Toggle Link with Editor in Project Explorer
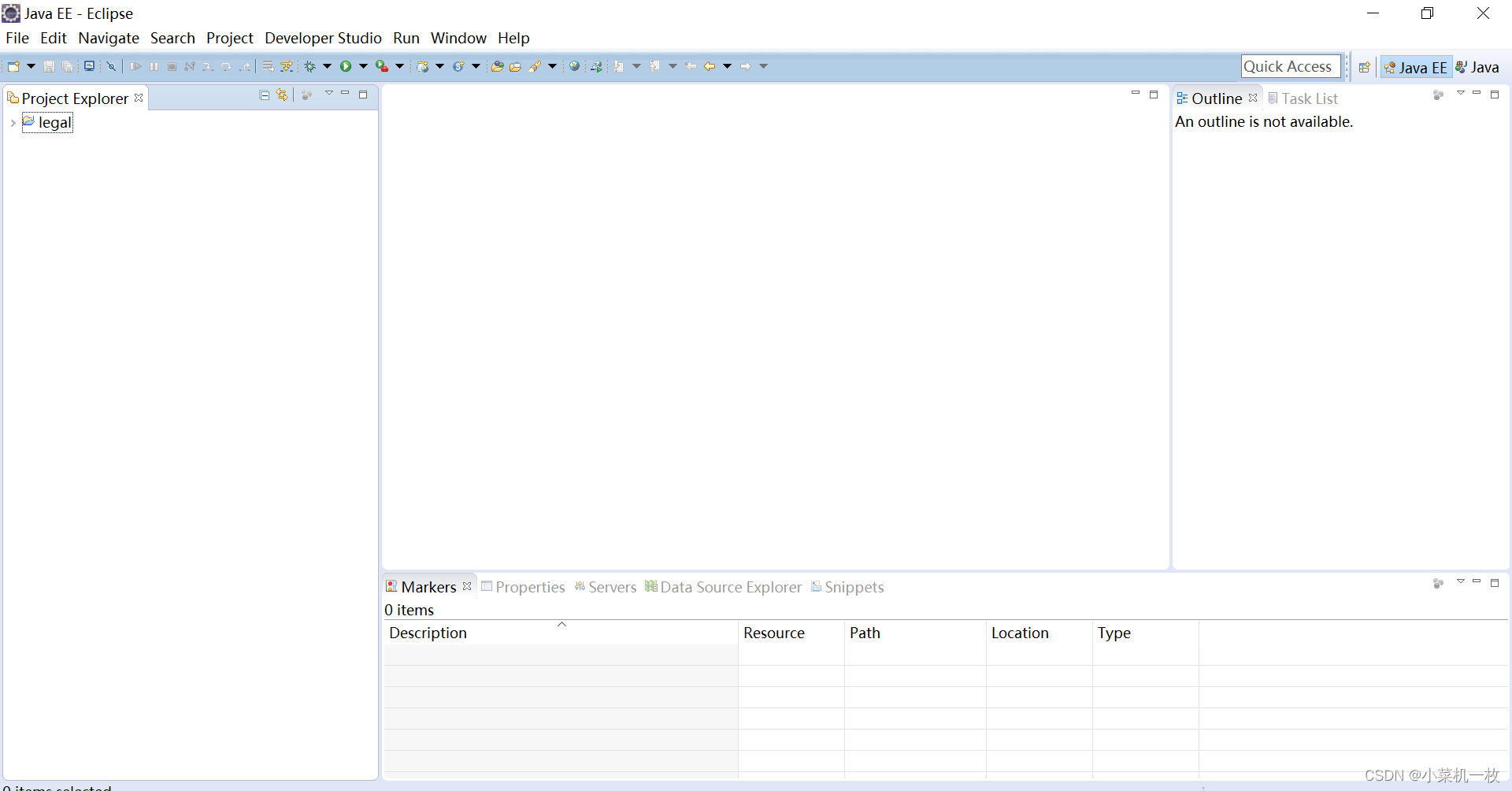Viewport: 1512px width, 791px height. point(283,95)
